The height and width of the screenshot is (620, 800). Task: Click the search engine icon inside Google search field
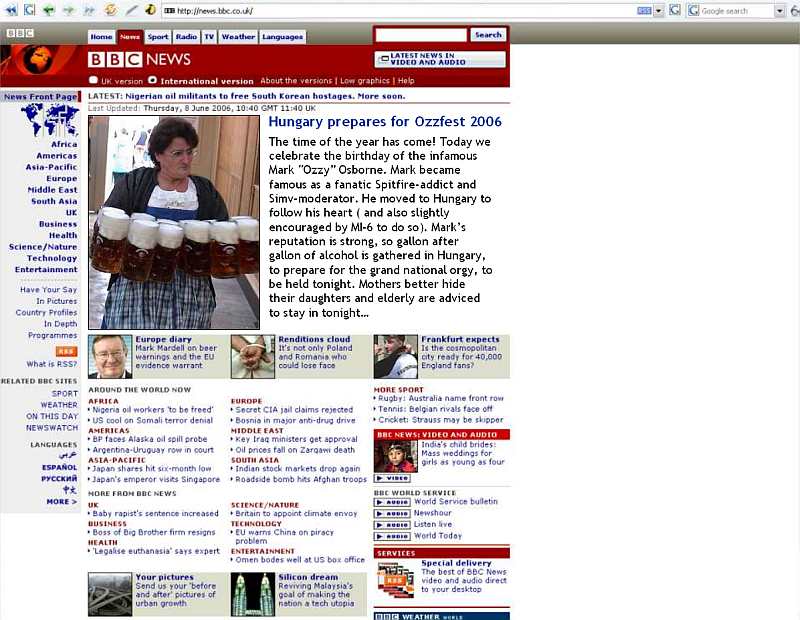pos(693,11)
